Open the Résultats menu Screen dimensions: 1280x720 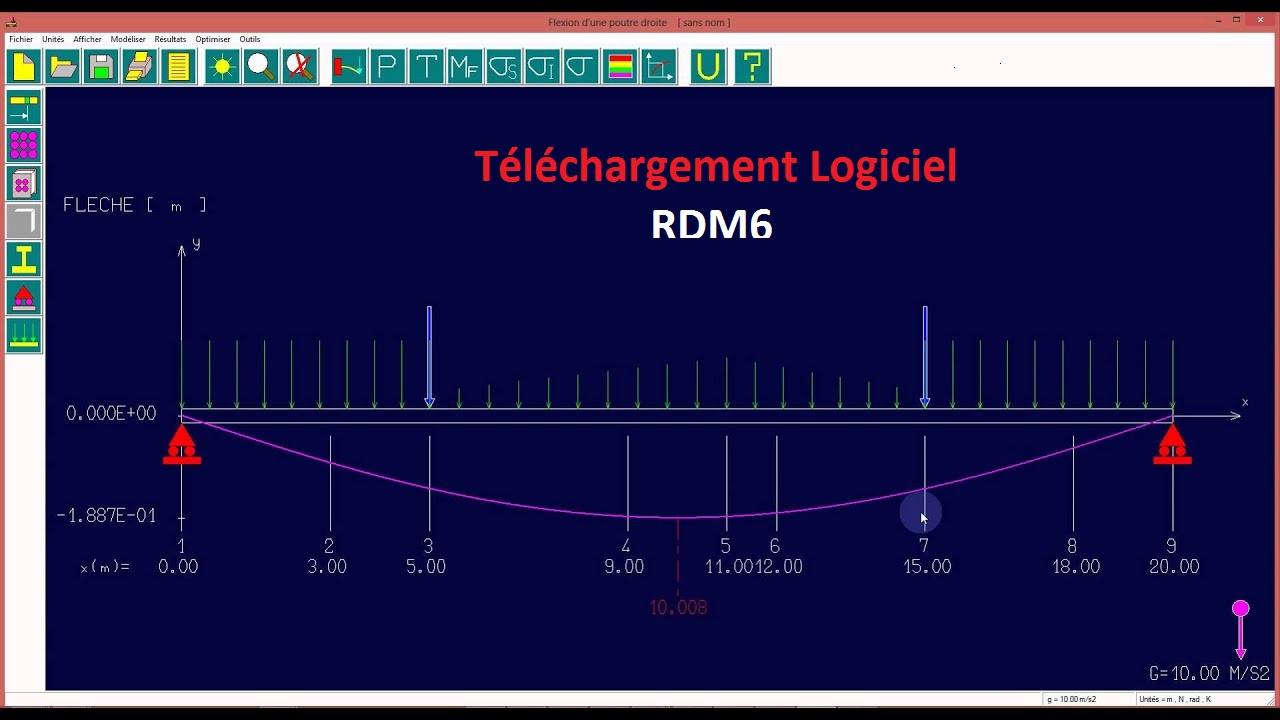pyautogui.click(x=170, y=39)
